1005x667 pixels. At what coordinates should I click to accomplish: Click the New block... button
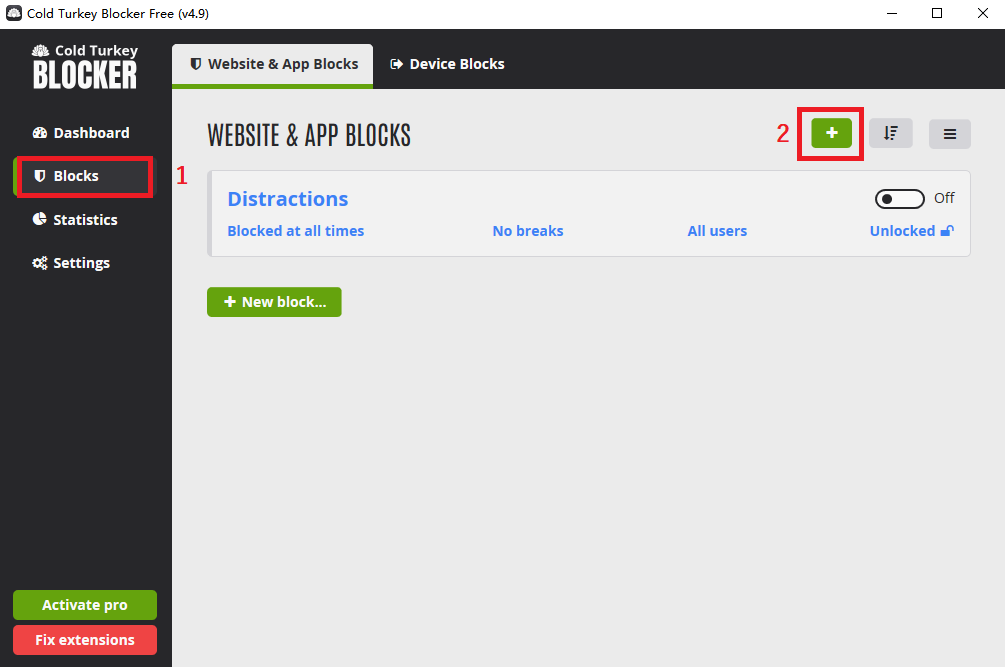coord(274,302)
